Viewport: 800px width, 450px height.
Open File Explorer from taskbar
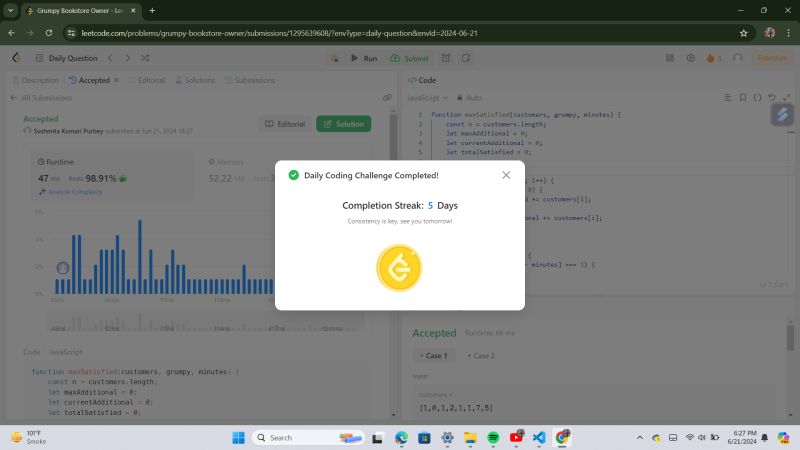tap(470, 438)
